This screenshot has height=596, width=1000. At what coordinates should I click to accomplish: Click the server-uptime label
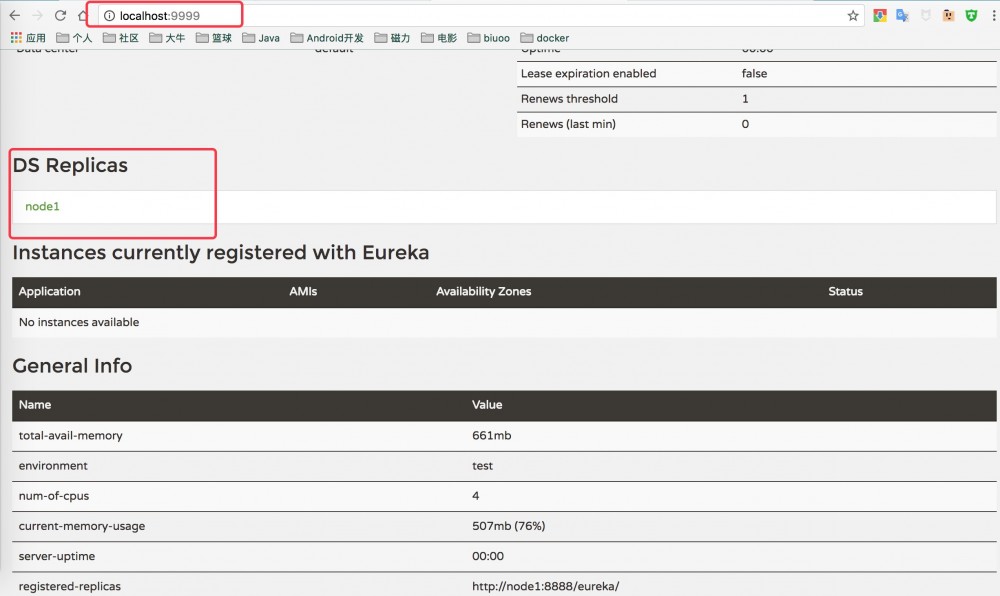57,556
